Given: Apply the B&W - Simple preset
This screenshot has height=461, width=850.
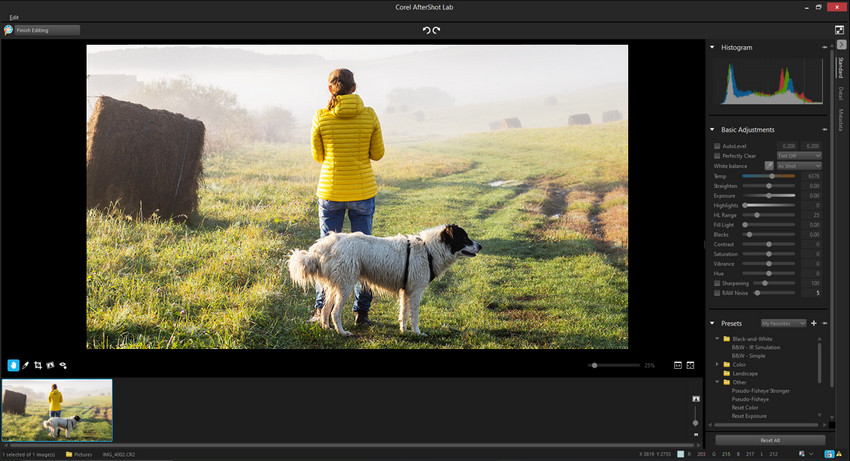Looking at the screenshot, I should [748, 356].
